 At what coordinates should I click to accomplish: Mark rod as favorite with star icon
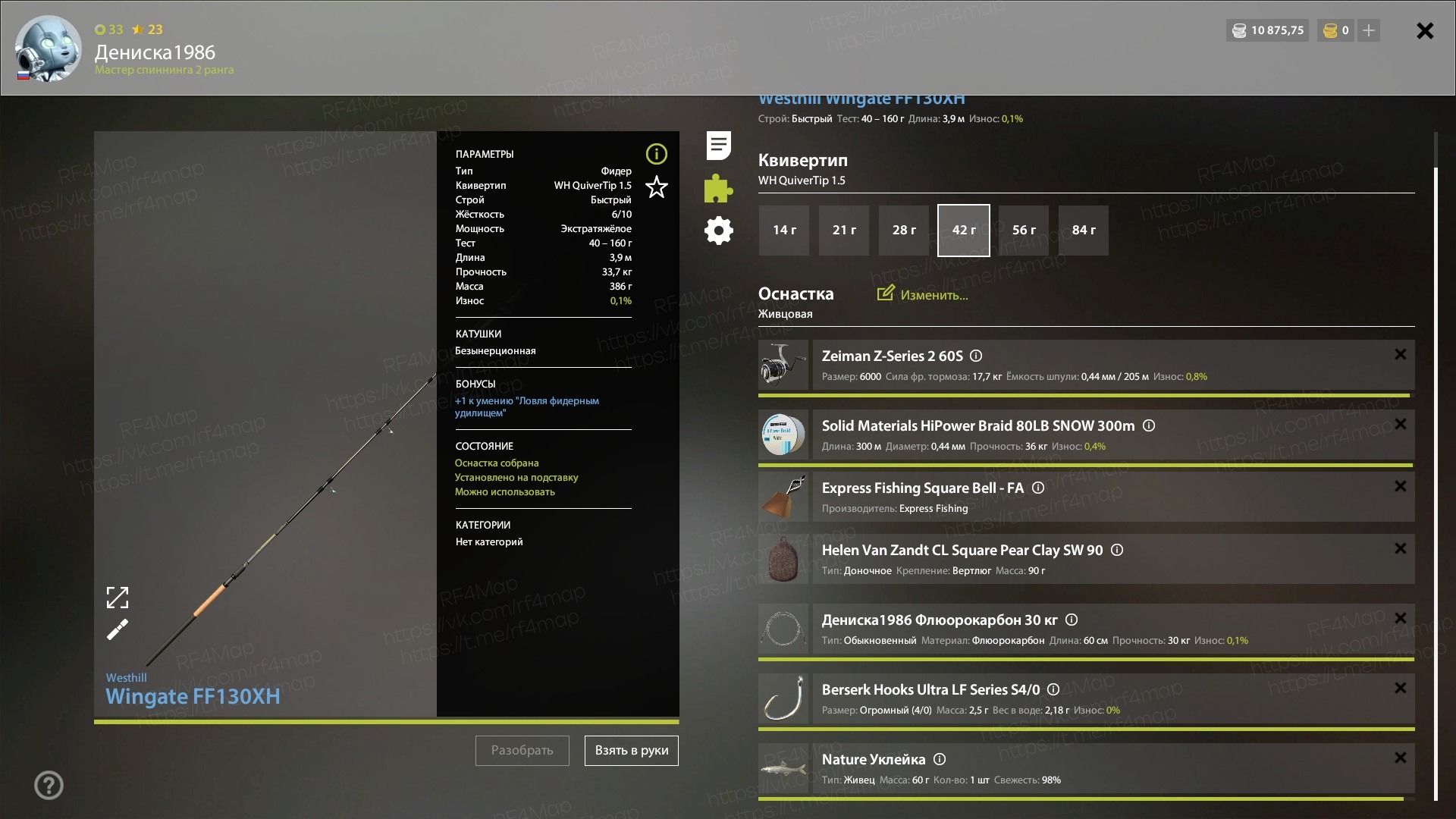coord(656,187)
